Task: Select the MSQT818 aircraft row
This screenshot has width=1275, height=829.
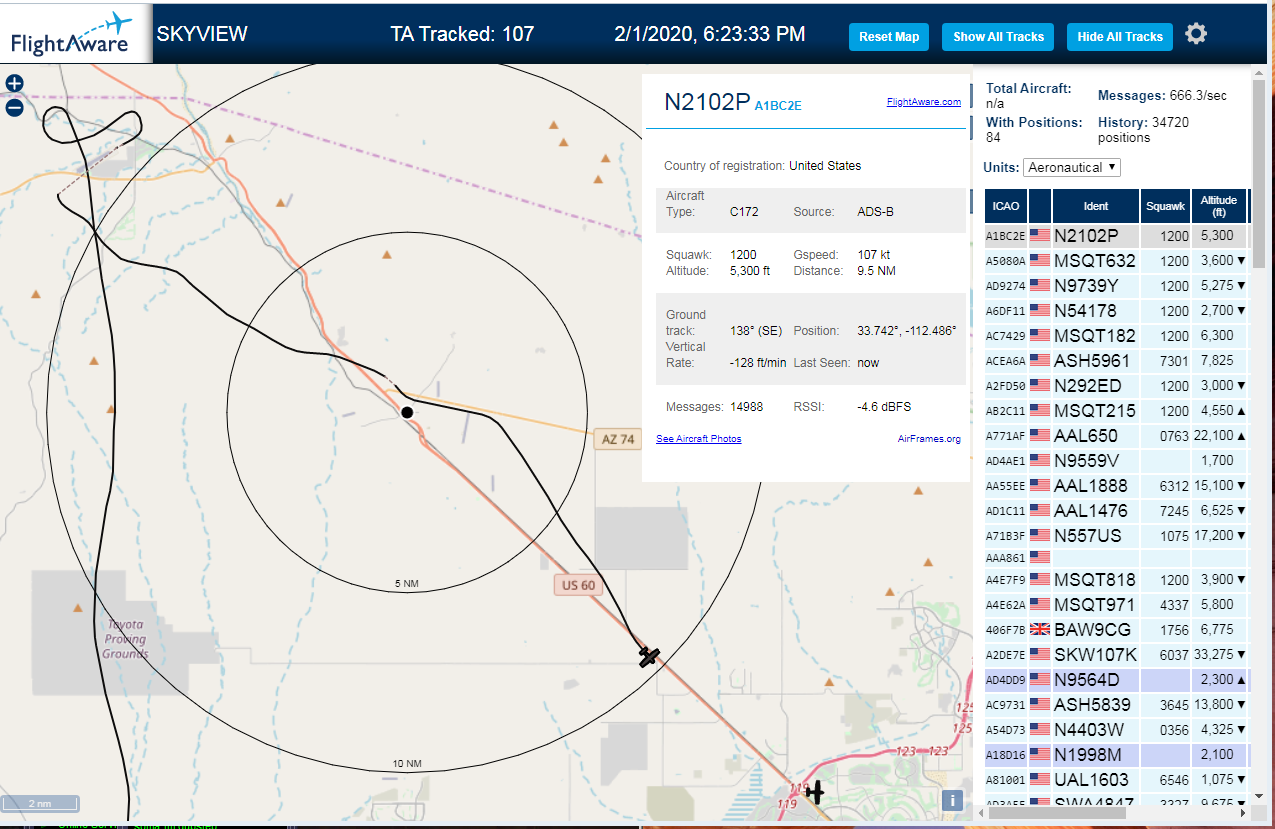Action: (1116, 580)
